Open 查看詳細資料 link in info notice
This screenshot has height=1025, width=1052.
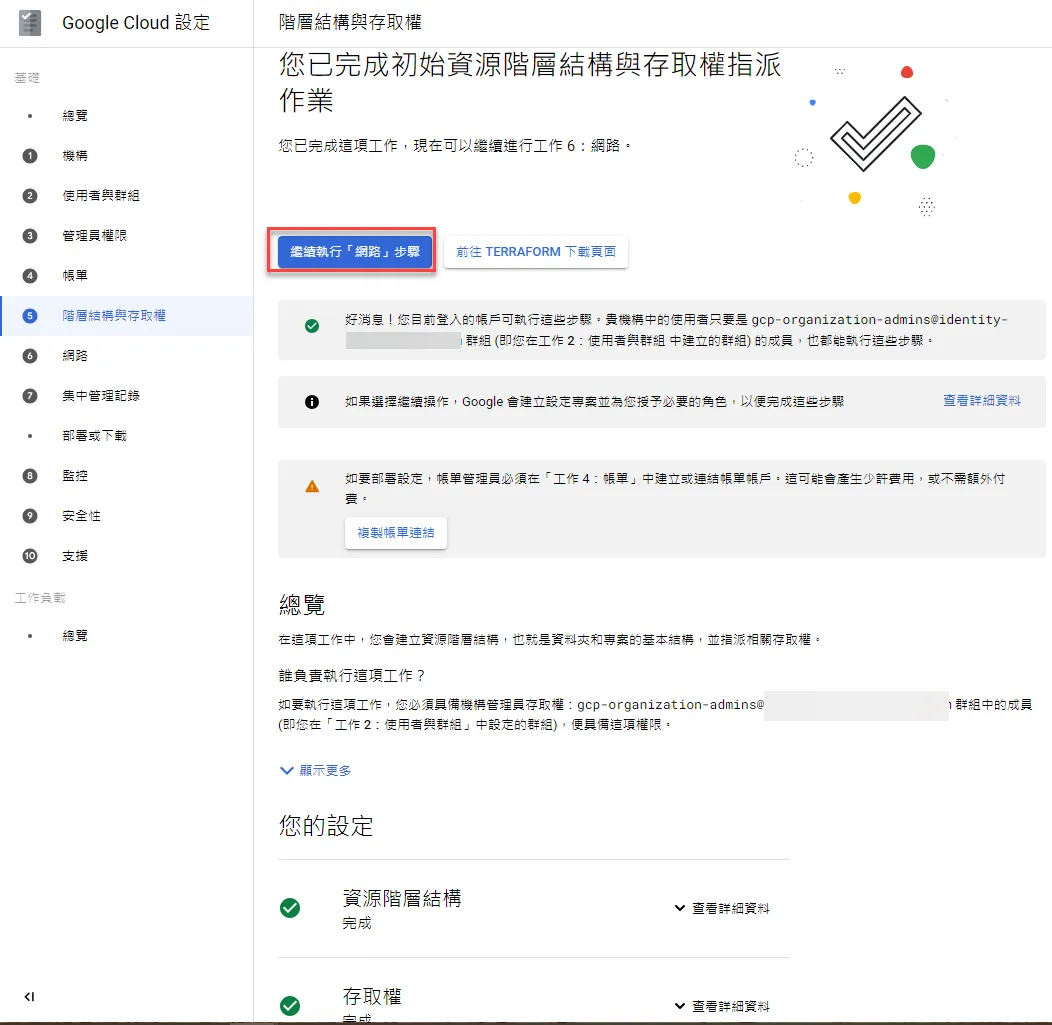981,401
